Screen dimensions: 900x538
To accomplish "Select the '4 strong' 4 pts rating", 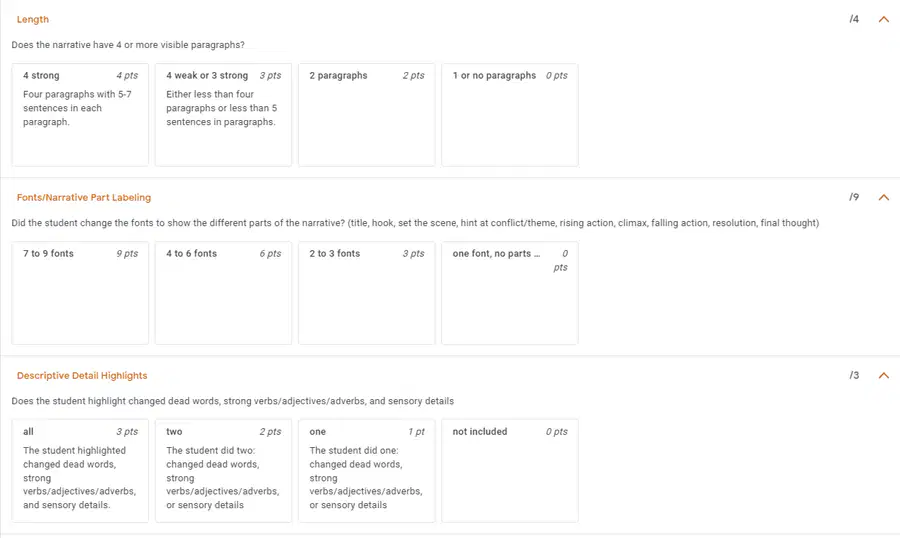I will point(80,115).
